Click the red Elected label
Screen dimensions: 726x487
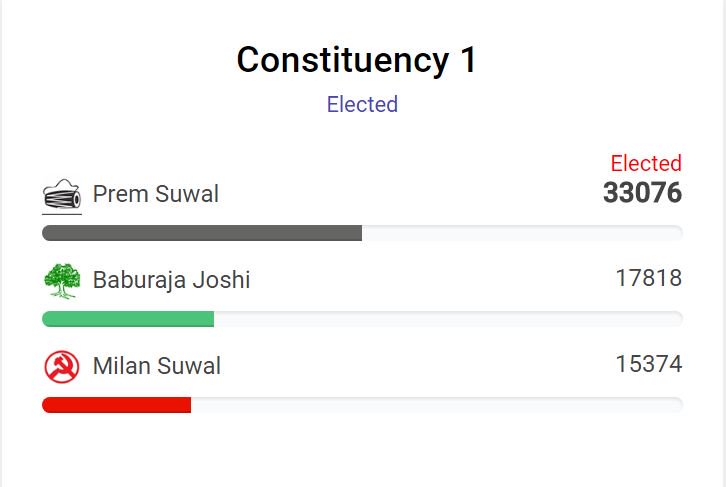(646, 163)
